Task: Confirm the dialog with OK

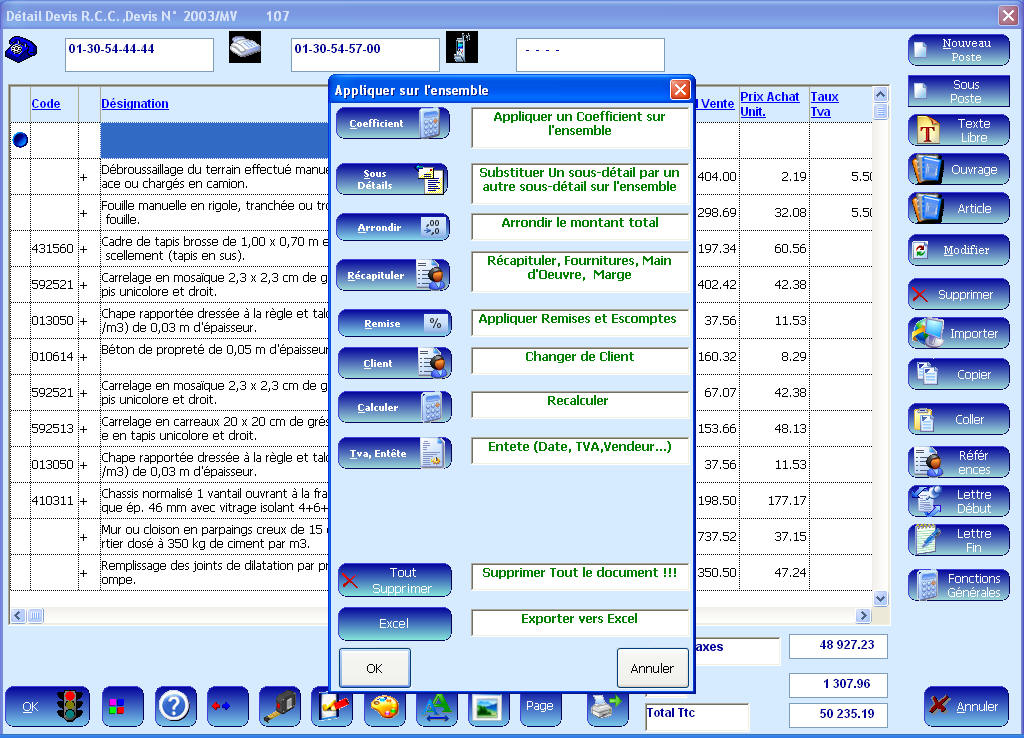Action: pos(374,668)
